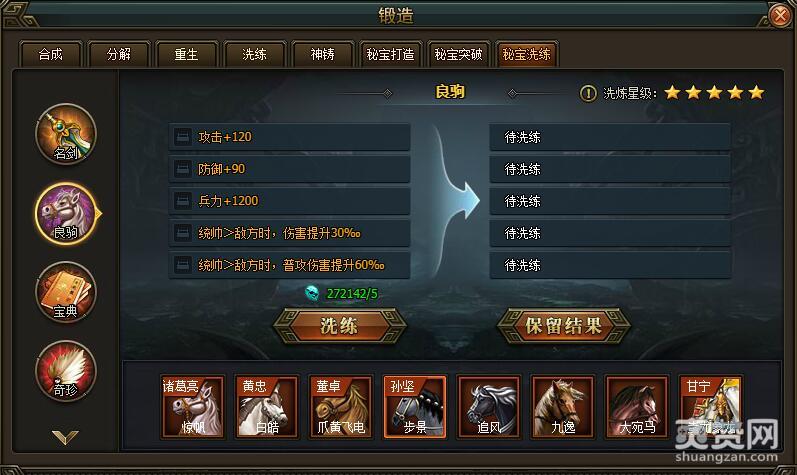Switch to the 合成 tab
The width and height of the screenshot is (797, 475).
[50, 54]
